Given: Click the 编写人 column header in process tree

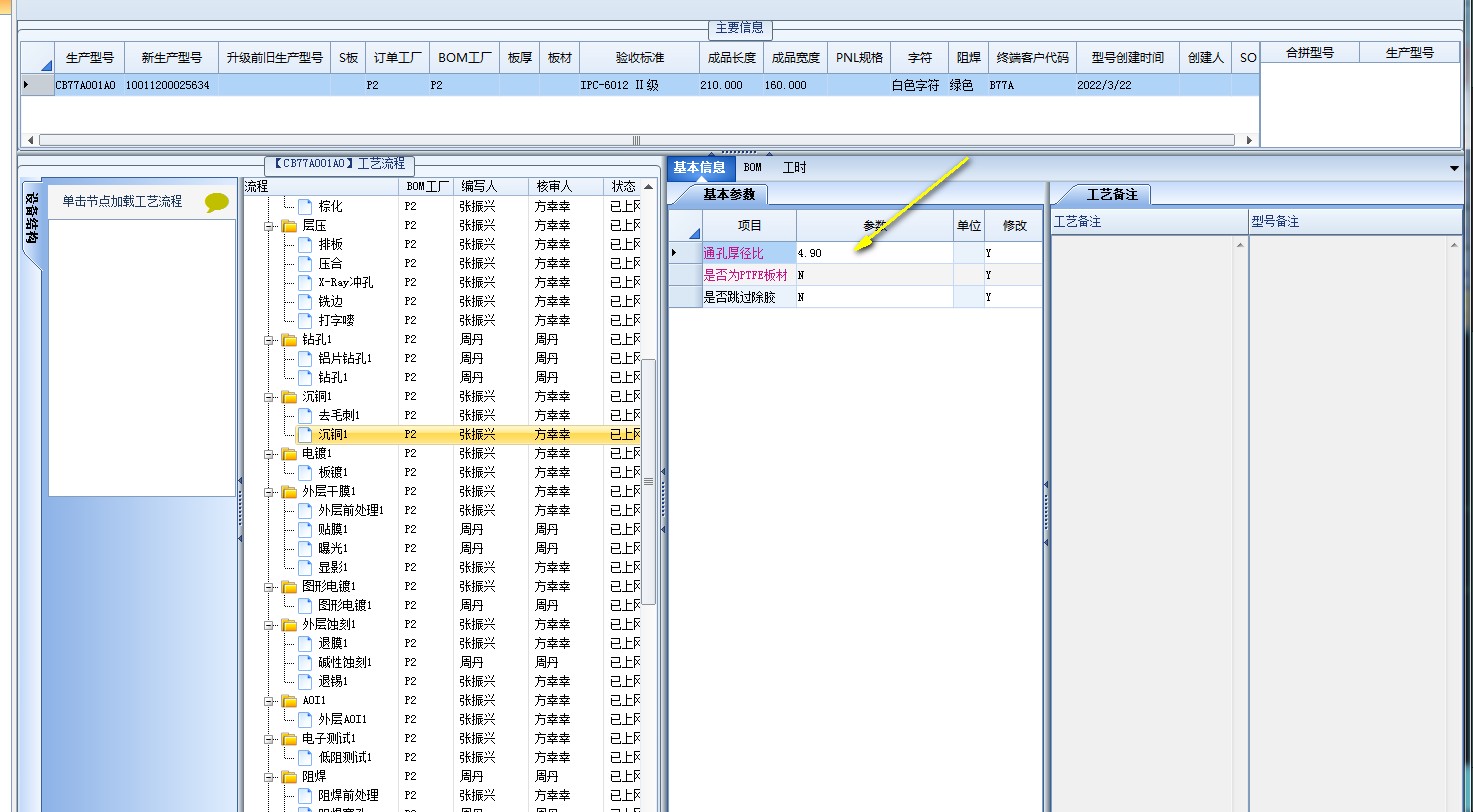Looking at the screenshot, I should (490, 186).
